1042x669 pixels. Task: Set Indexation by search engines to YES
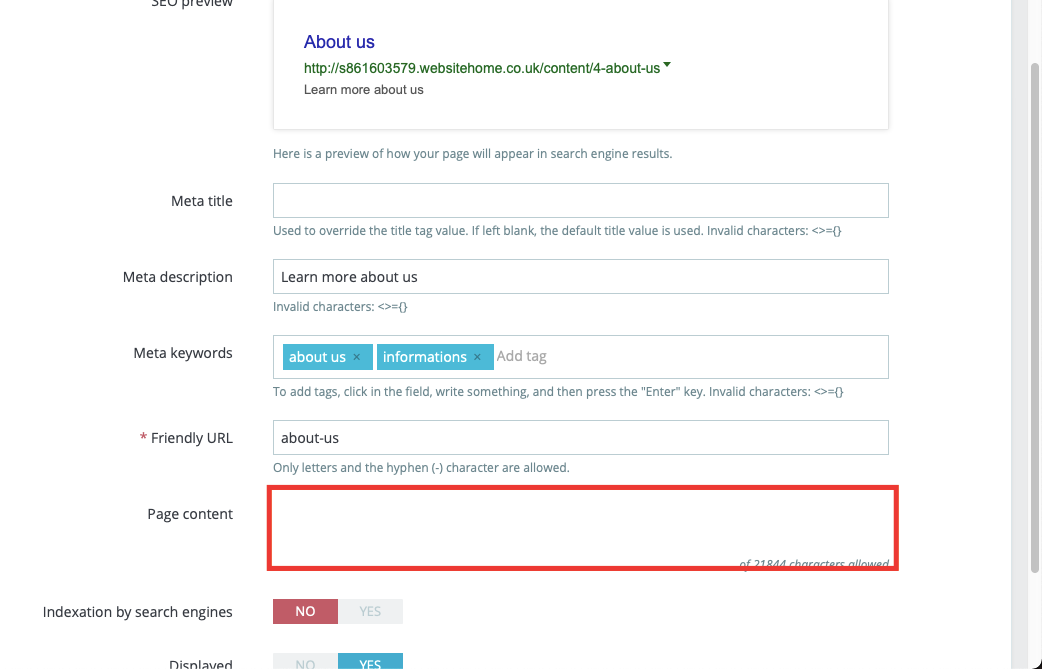[x=370, y=611]
